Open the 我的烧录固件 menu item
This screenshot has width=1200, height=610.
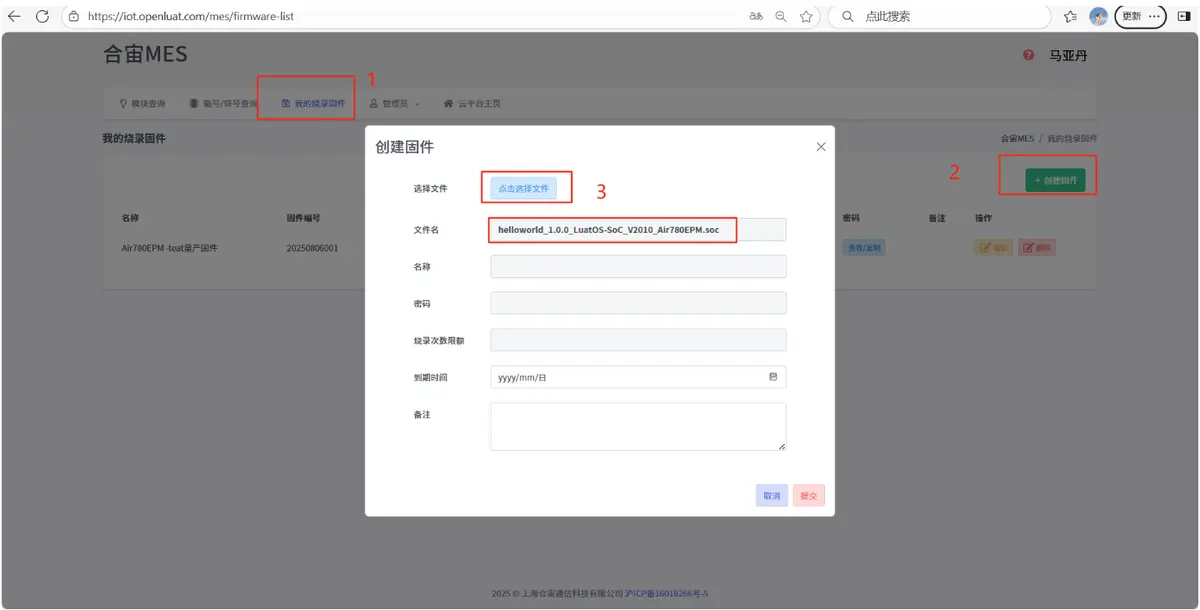point(313,103)
